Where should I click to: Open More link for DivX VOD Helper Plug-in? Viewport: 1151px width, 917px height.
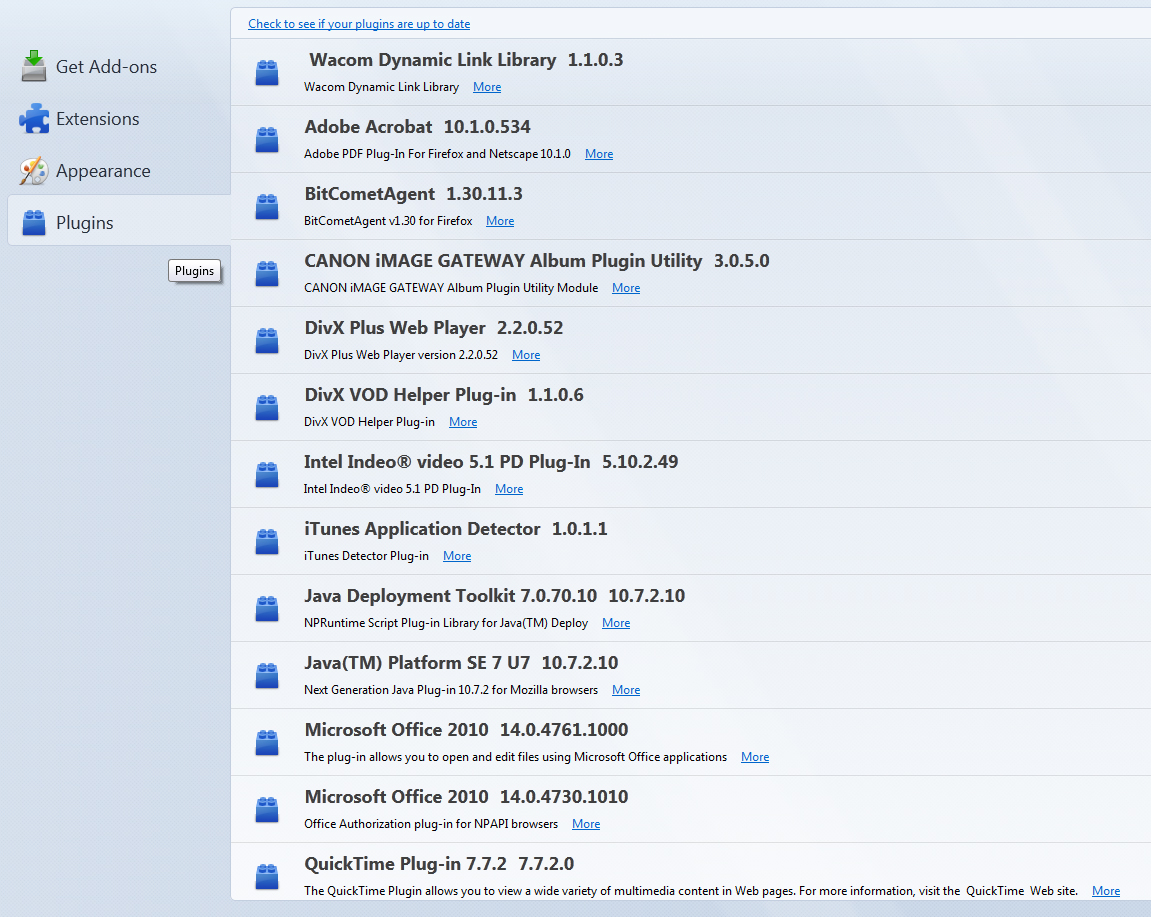coord(462,421)
